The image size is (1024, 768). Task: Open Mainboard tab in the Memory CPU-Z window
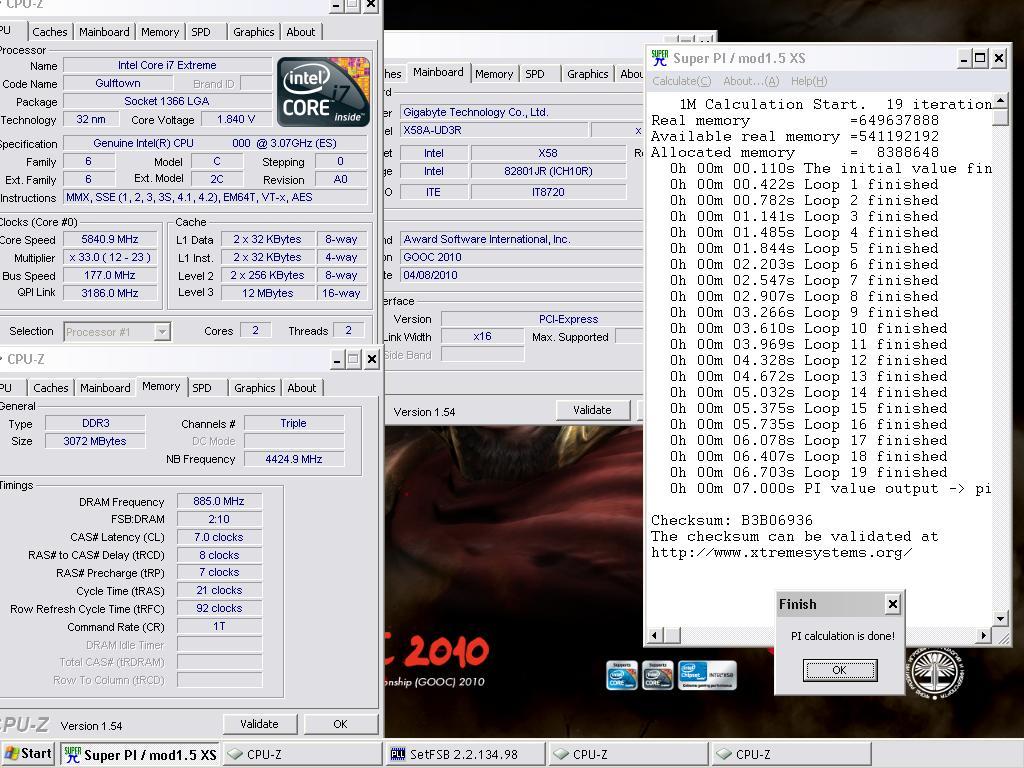pyautogui.click(x=105, y=388)
